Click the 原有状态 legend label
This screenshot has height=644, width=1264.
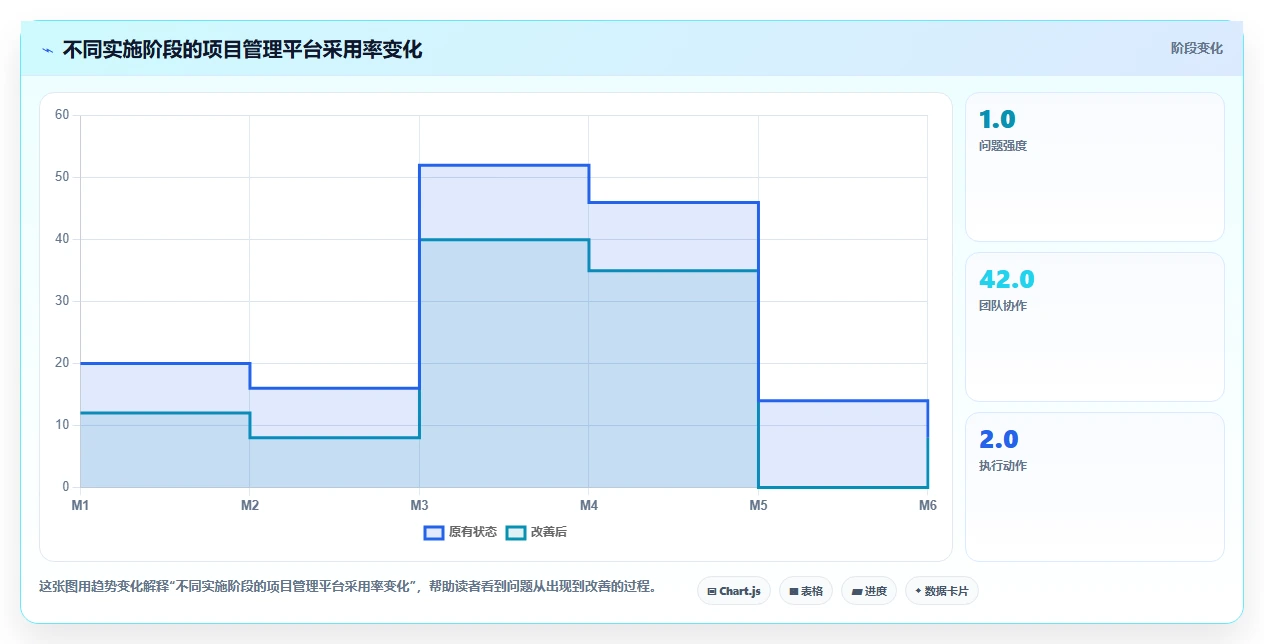(x=473, y=532)
